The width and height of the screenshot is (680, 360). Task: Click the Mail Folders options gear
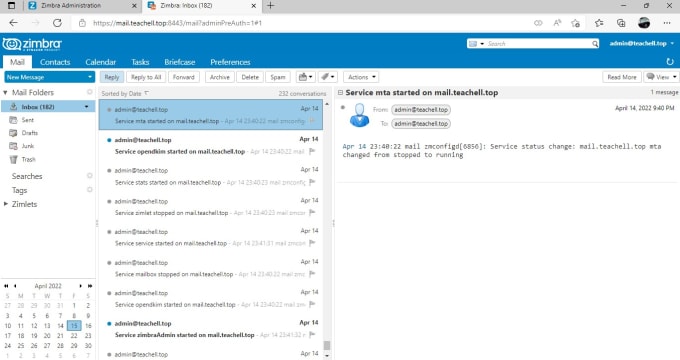click(89, 92)
